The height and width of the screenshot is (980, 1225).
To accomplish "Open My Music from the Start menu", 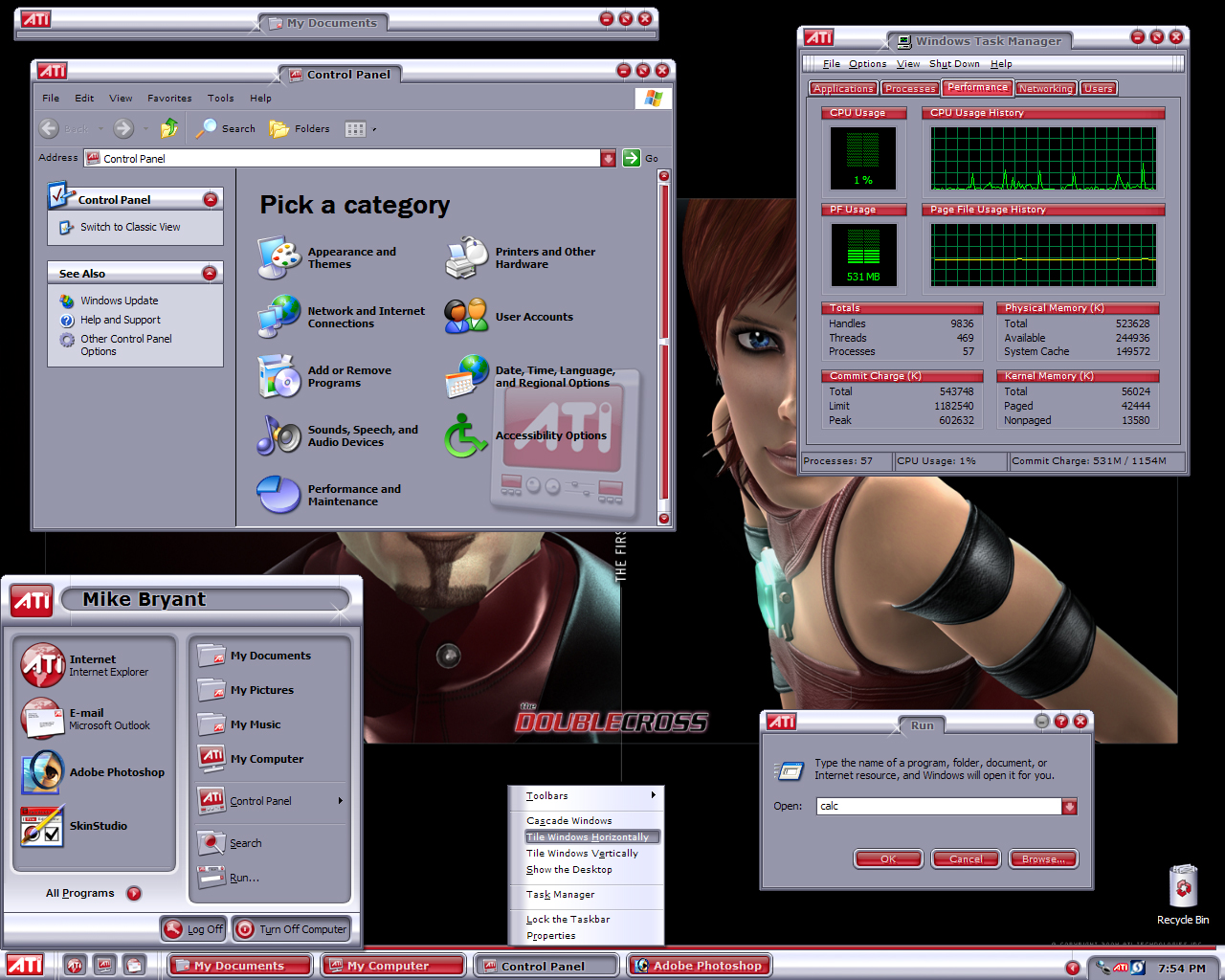I will pyautogui.click(x=270, y=724).
